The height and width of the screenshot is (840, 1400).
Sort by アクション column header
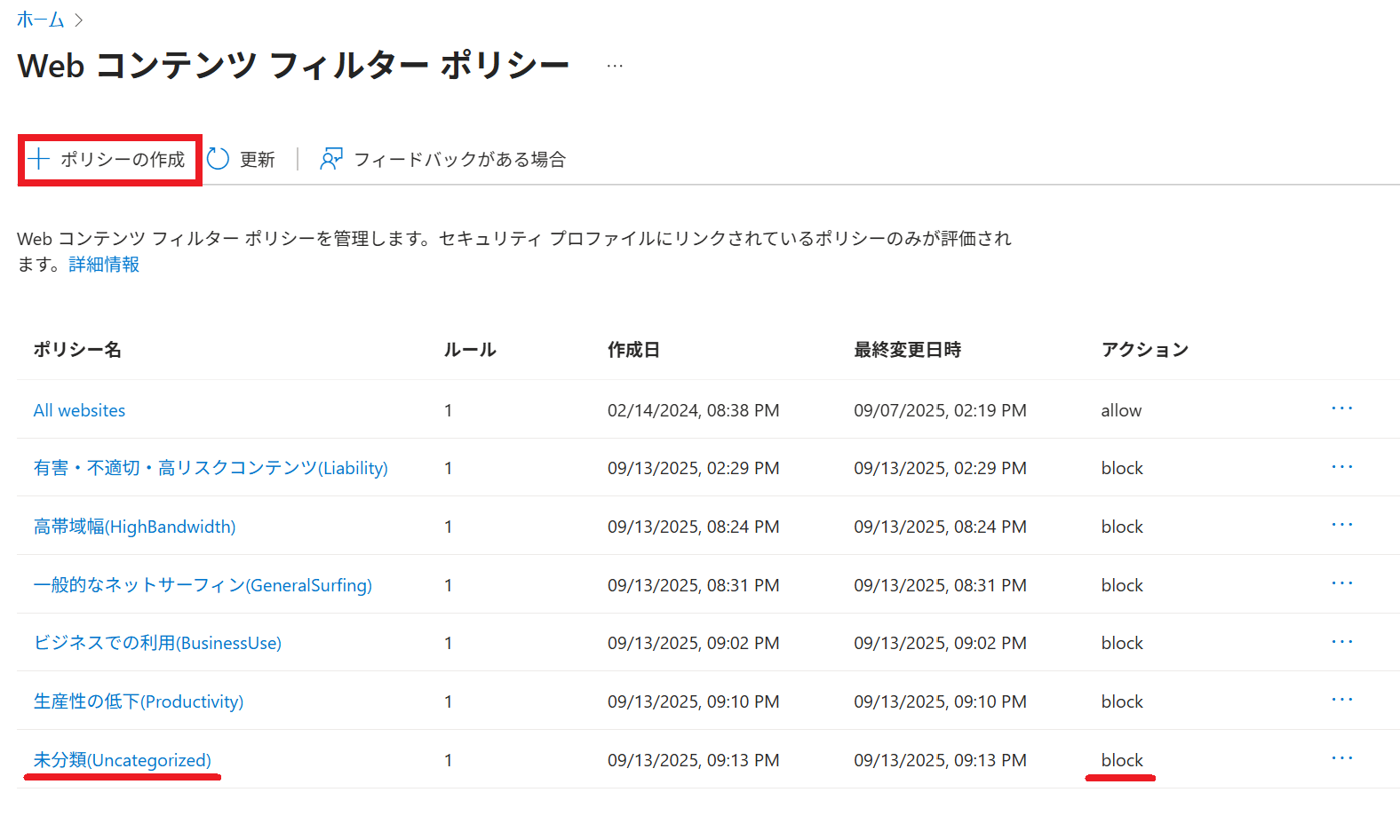(x=1145, y=350)
